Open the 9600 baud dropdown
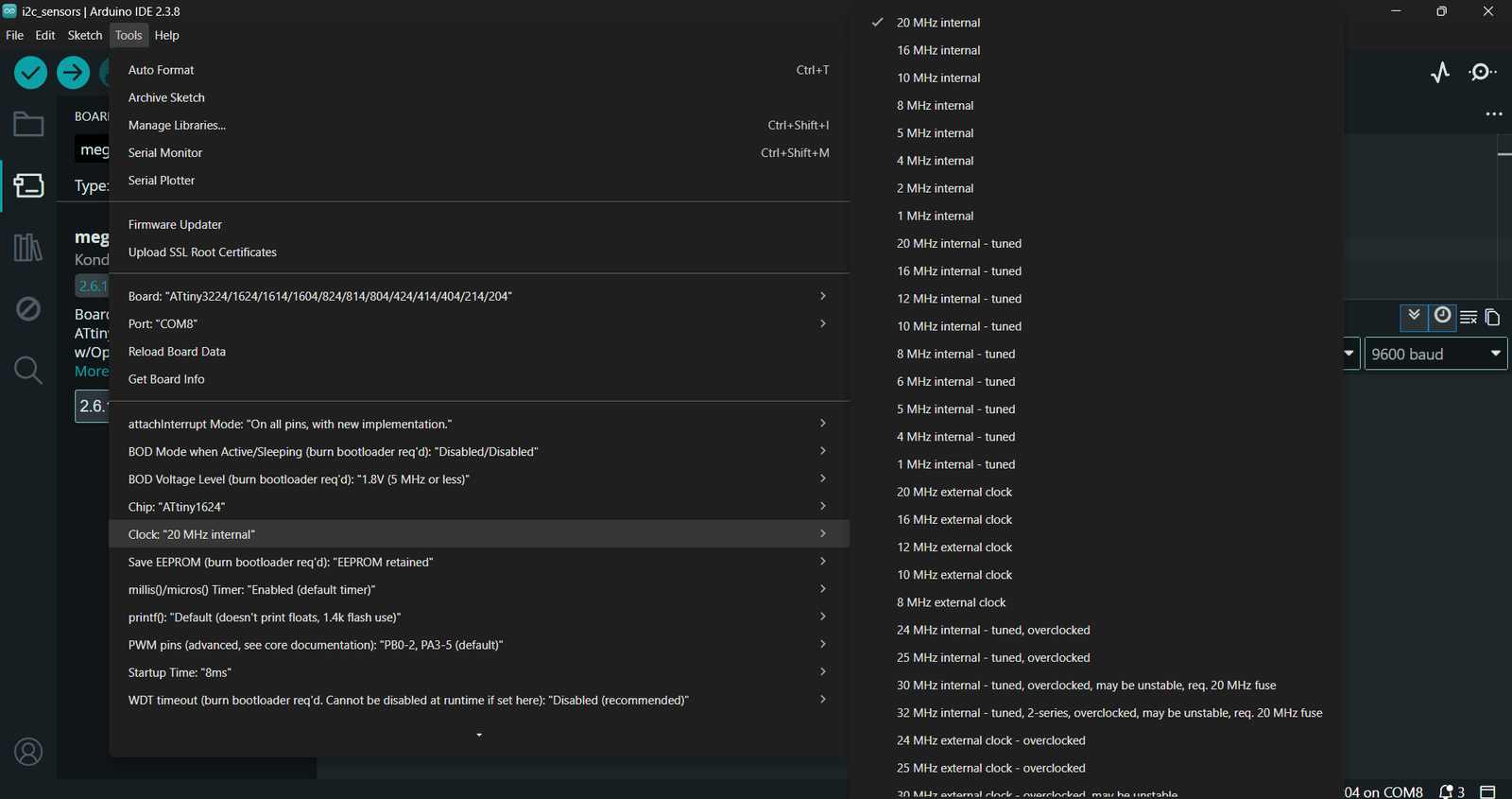The height and width of the screenshot is (799, 1512). 1435,354
